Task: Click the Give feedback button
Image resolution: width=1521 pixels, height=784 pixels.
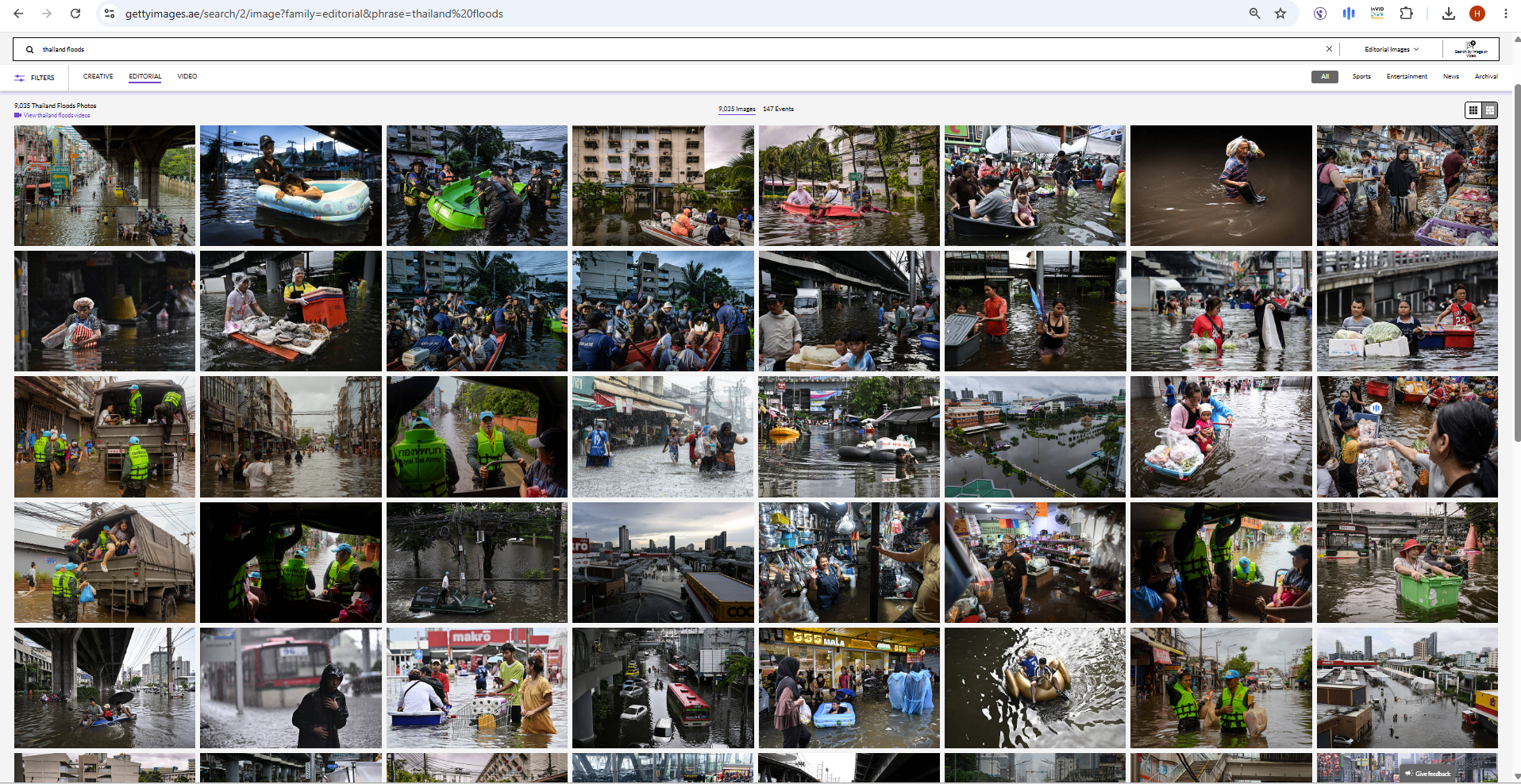Action: coord(1427,774)
